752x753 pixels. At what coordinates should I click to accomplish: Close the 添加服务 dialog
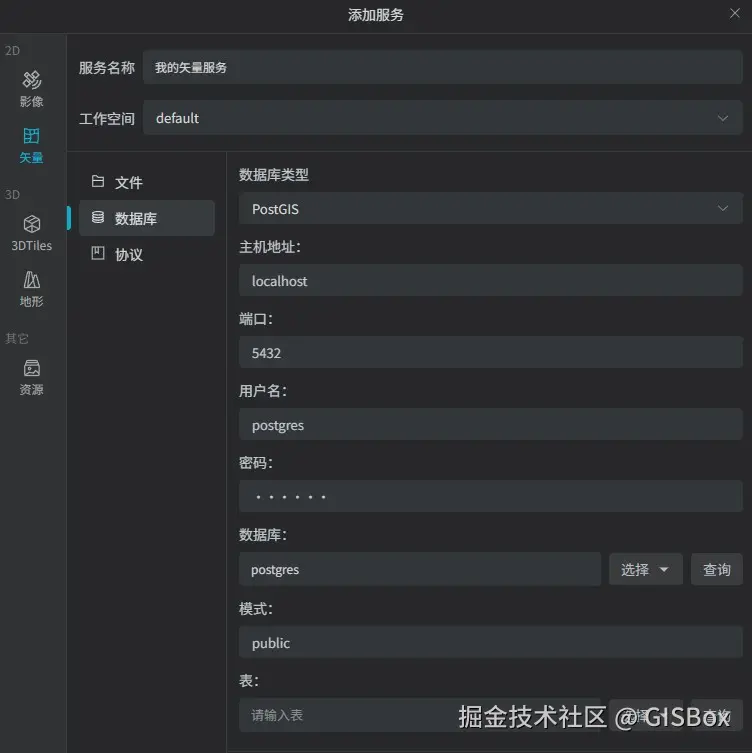[x=735, y=13]
